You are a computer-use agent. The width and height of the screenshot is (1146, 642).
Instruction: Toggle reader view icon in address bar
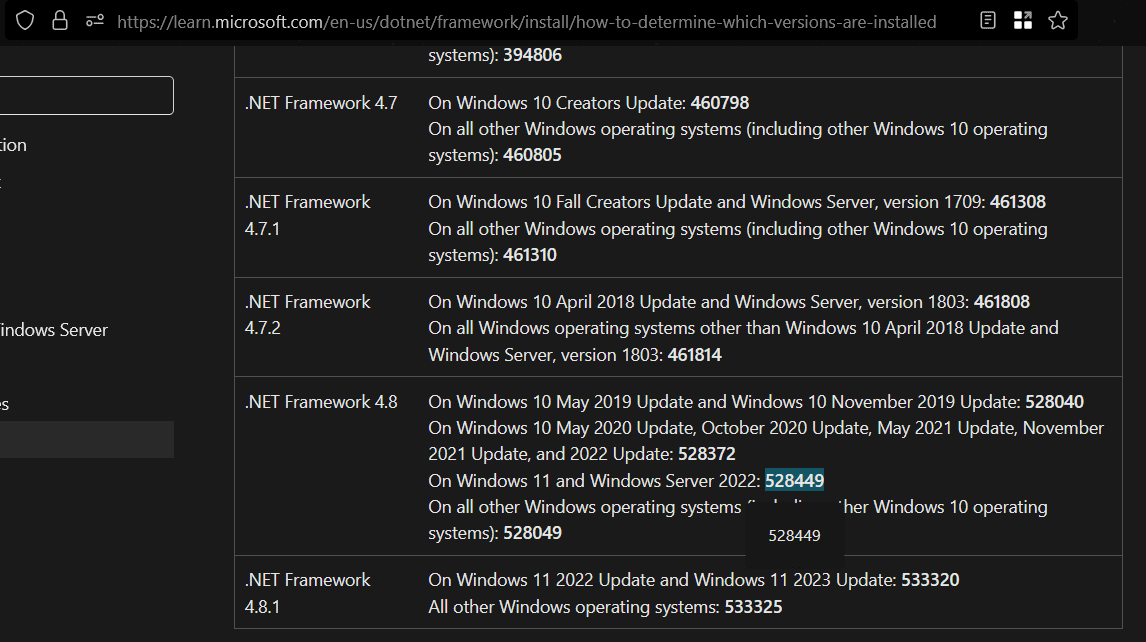click(x=988, y=21)
